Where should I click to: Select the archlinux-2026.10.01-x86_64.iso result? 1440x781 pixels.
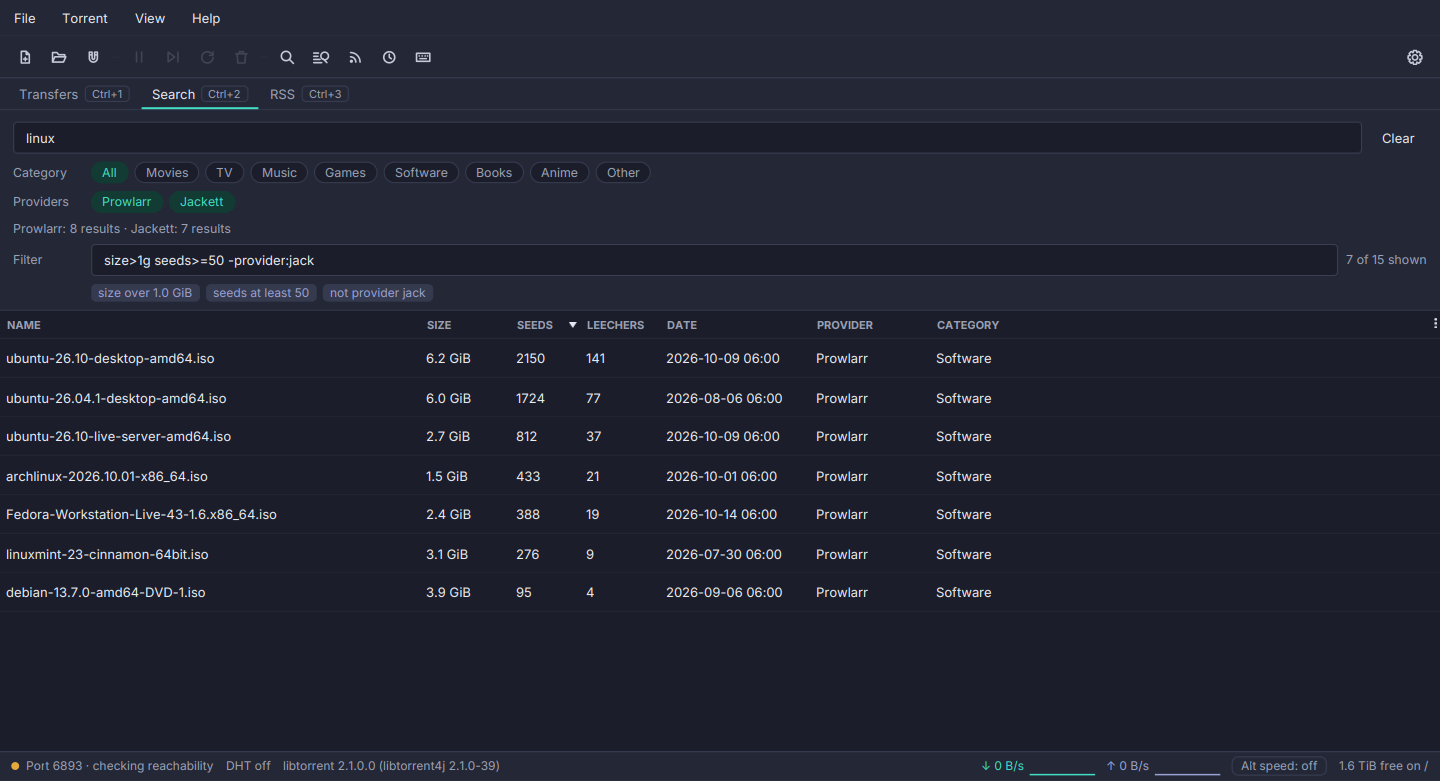720,476
